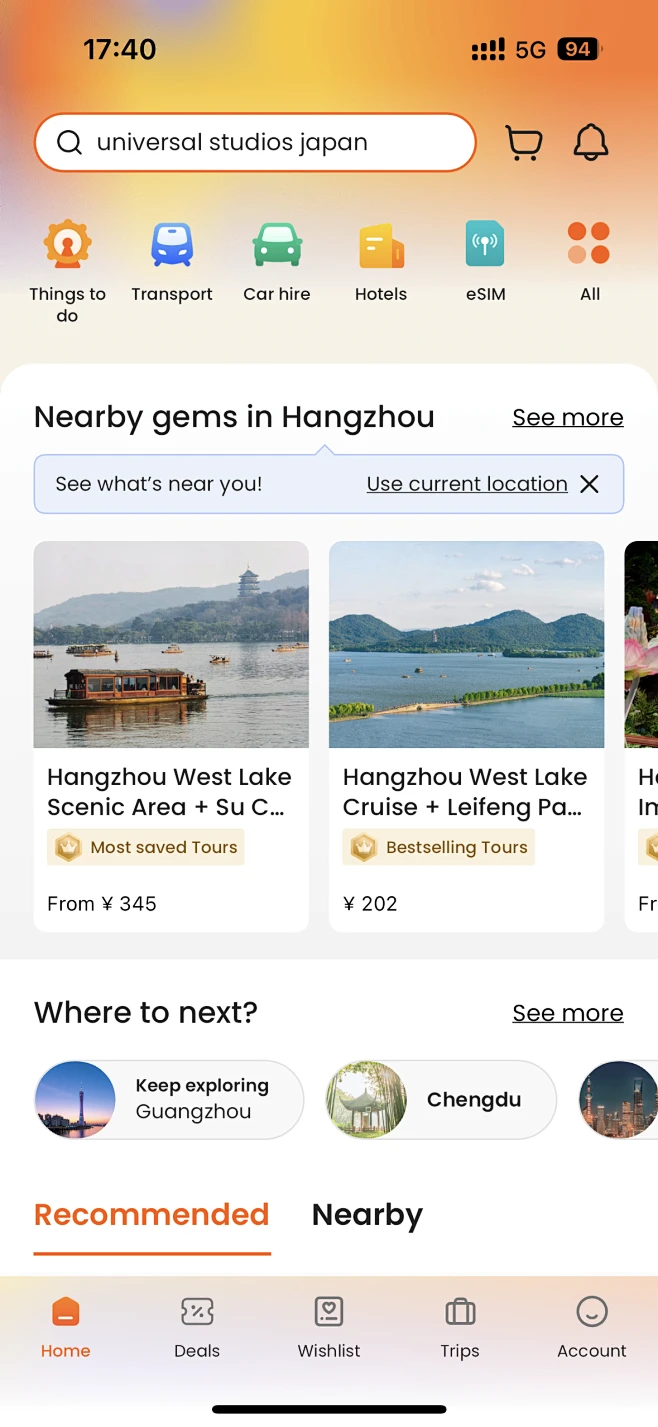
Task: Dismiss the location suggestion banner
Action: 590,484
